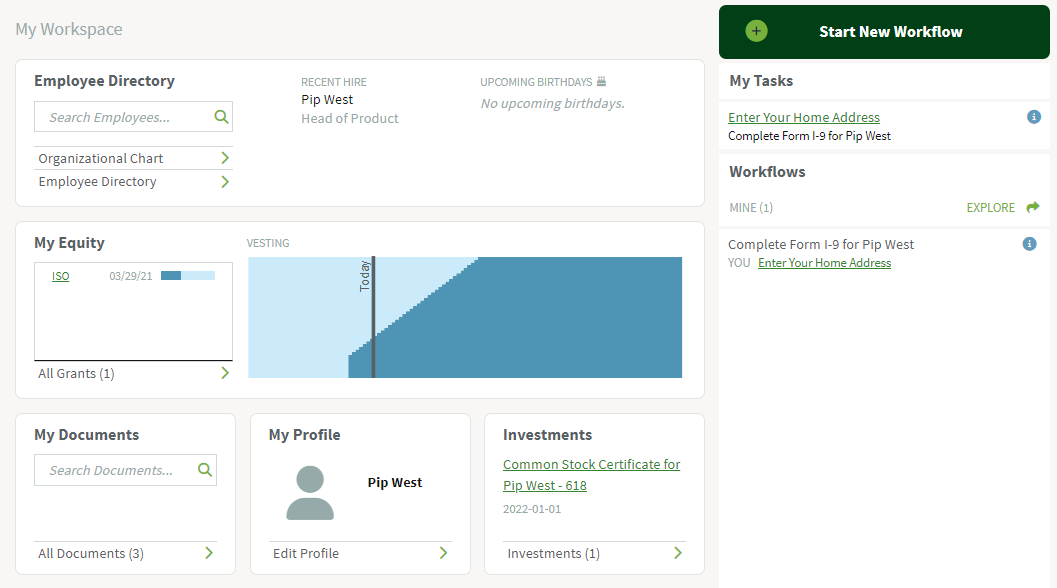The height and width of the screenshot is (588, 1057).
Task: Open All Grants (1) chevron
Action: pyautogui.click(x=225, y=373)
